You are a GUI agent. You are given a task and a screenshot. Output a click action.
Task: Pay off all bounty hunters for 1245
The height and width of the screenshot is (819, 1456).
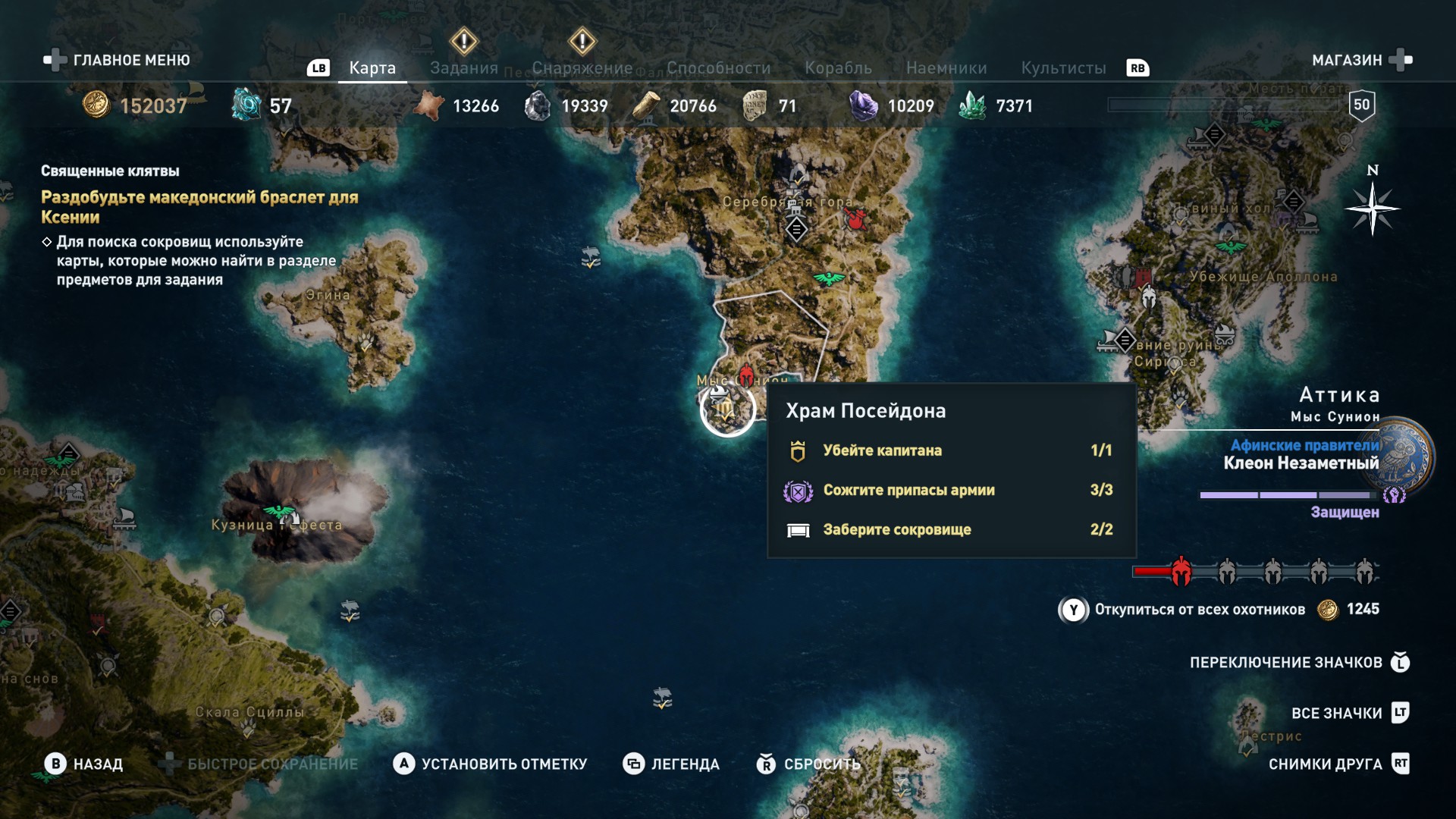(1219, 610)
